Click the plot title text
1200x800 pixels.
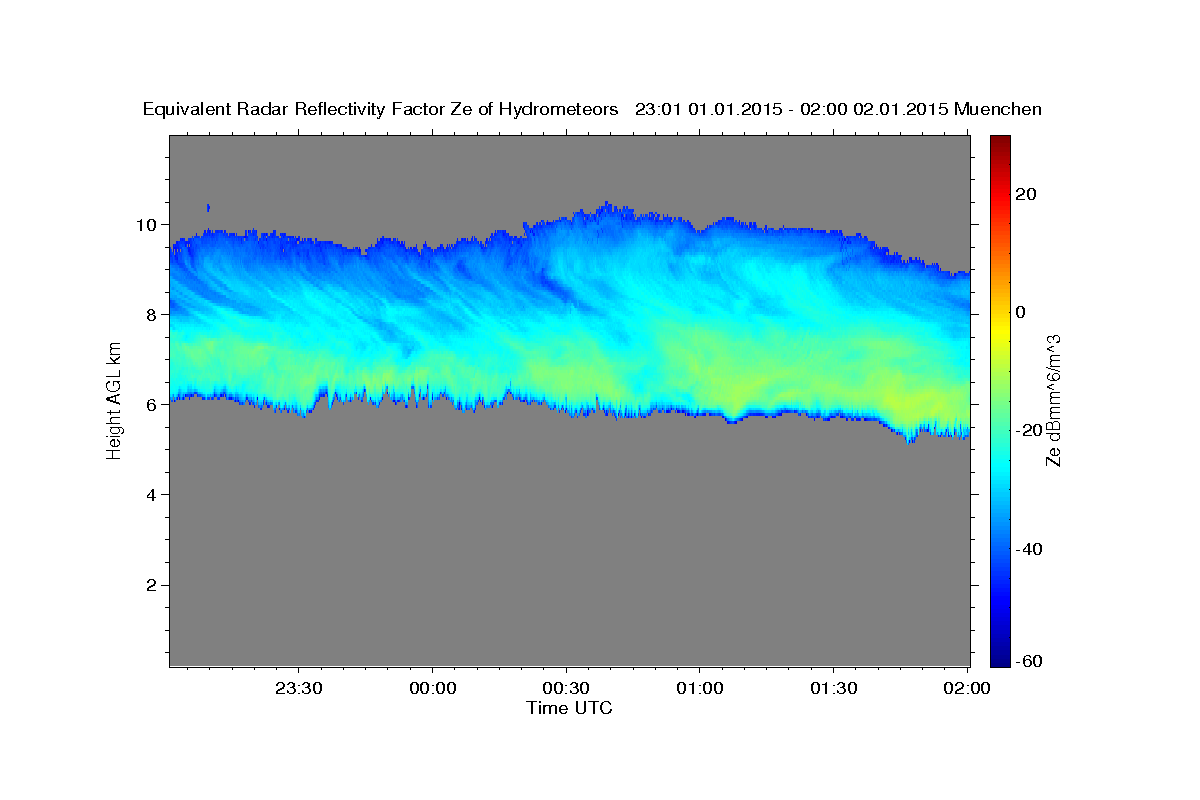pos(592,109)
